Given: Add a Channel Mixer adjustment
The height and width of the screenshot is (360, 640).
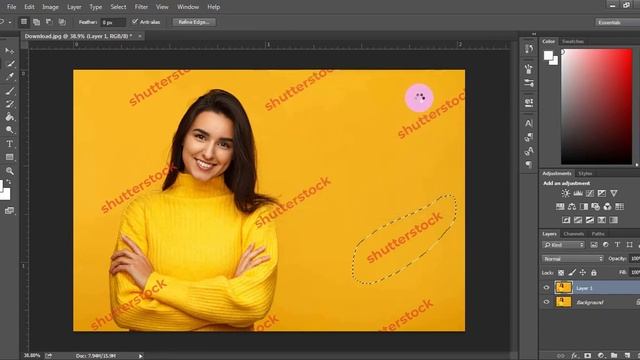Looking at the screenshot, I should [607, 207].
